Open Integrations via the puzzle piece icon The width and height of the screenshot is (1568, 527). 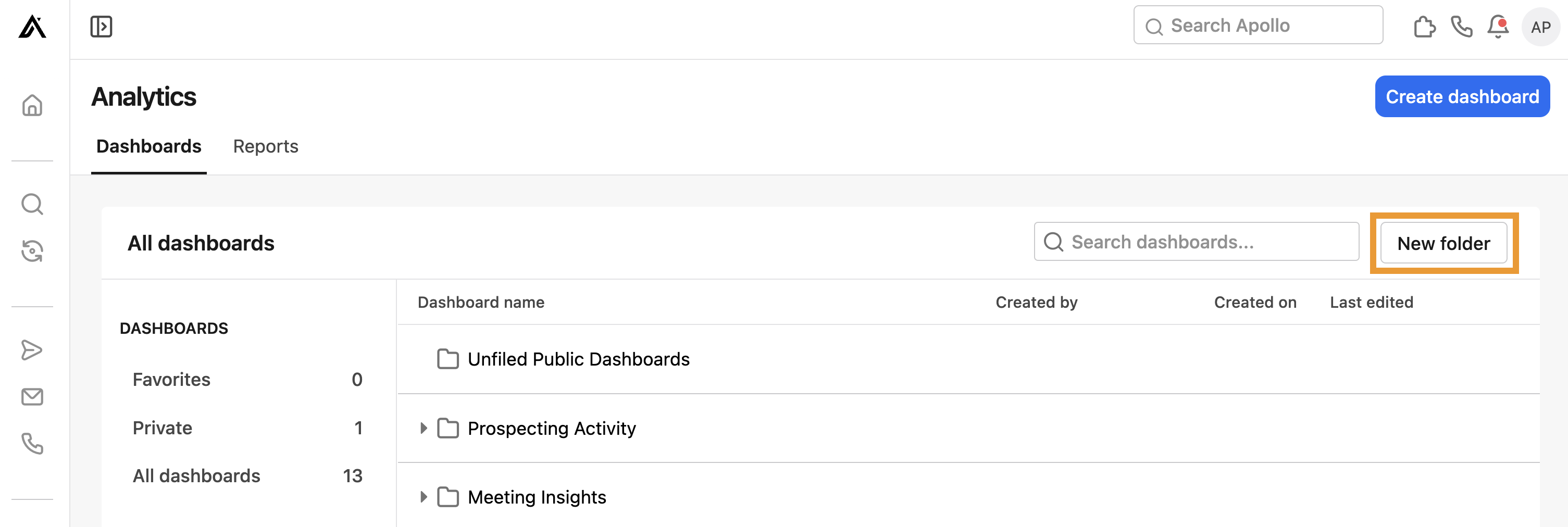(1424, 26)
